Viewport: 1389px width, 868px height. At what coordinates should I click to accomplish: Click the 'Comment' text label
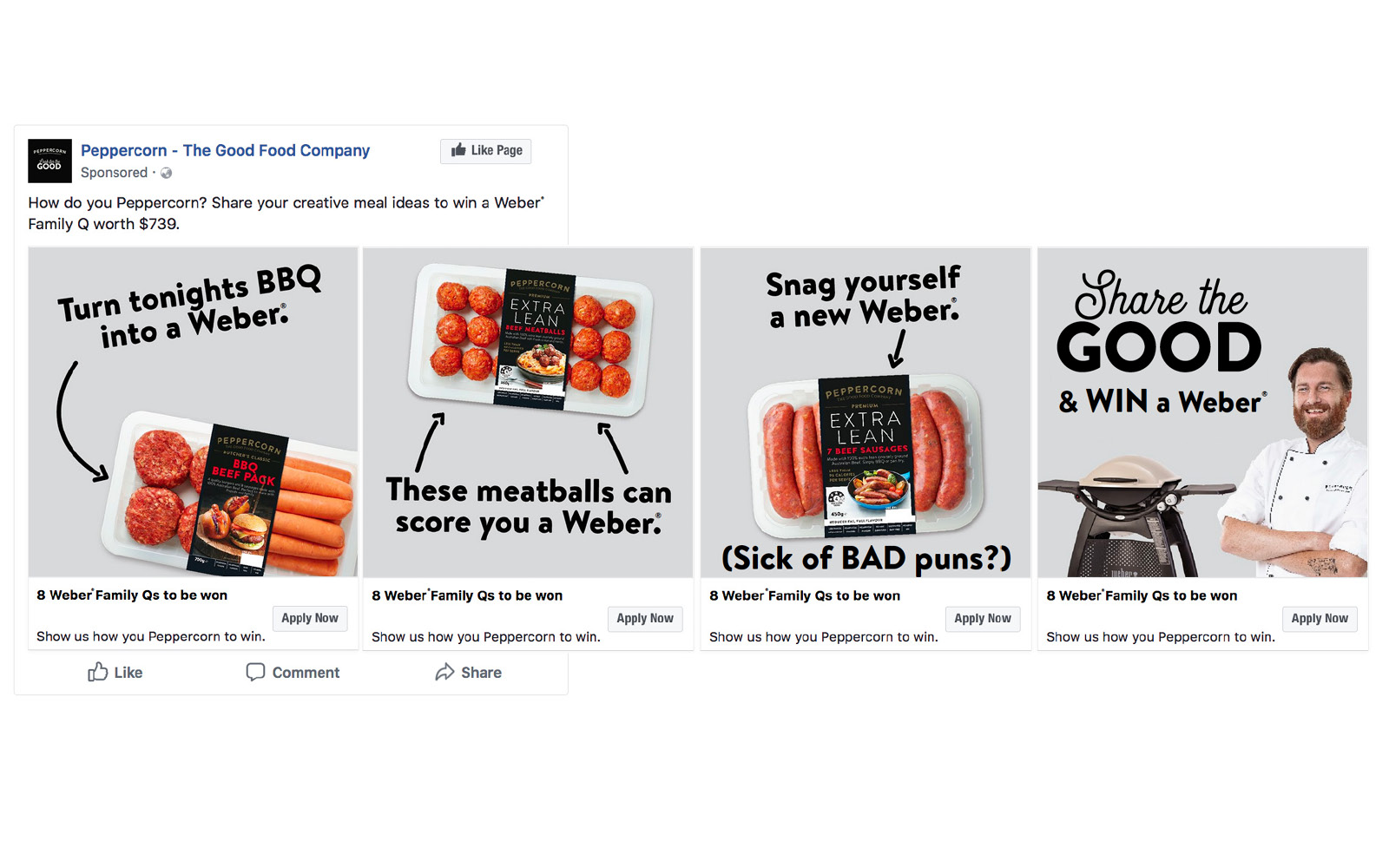pos(306,673)
